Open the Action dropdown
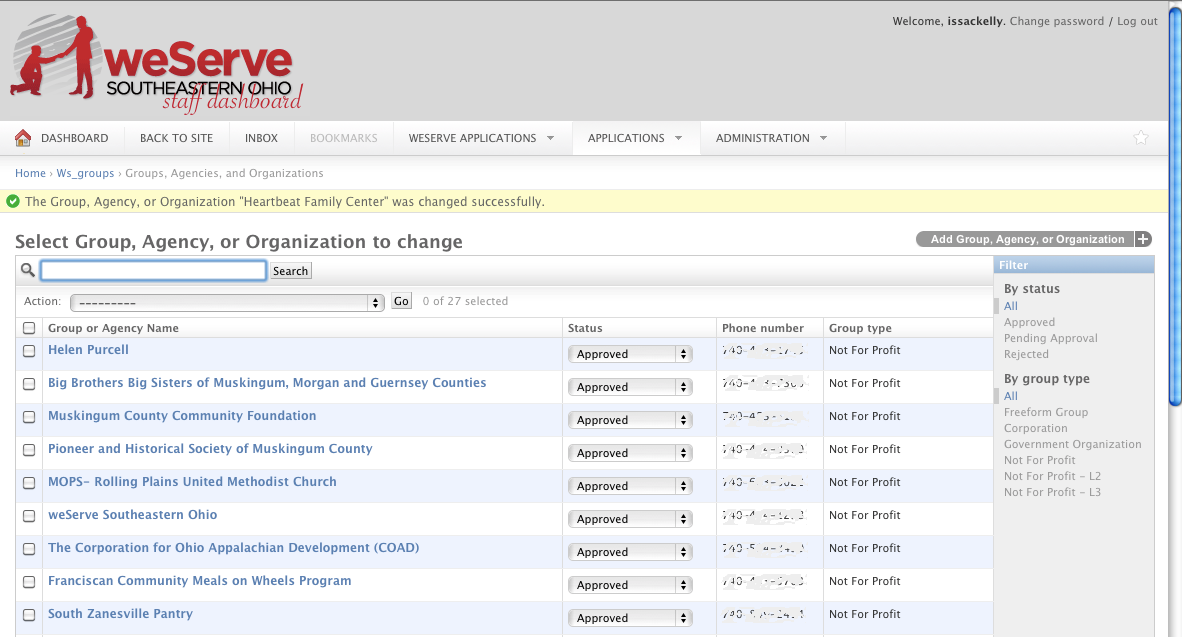The image size is (1182, 637). (x=227, y=302)
